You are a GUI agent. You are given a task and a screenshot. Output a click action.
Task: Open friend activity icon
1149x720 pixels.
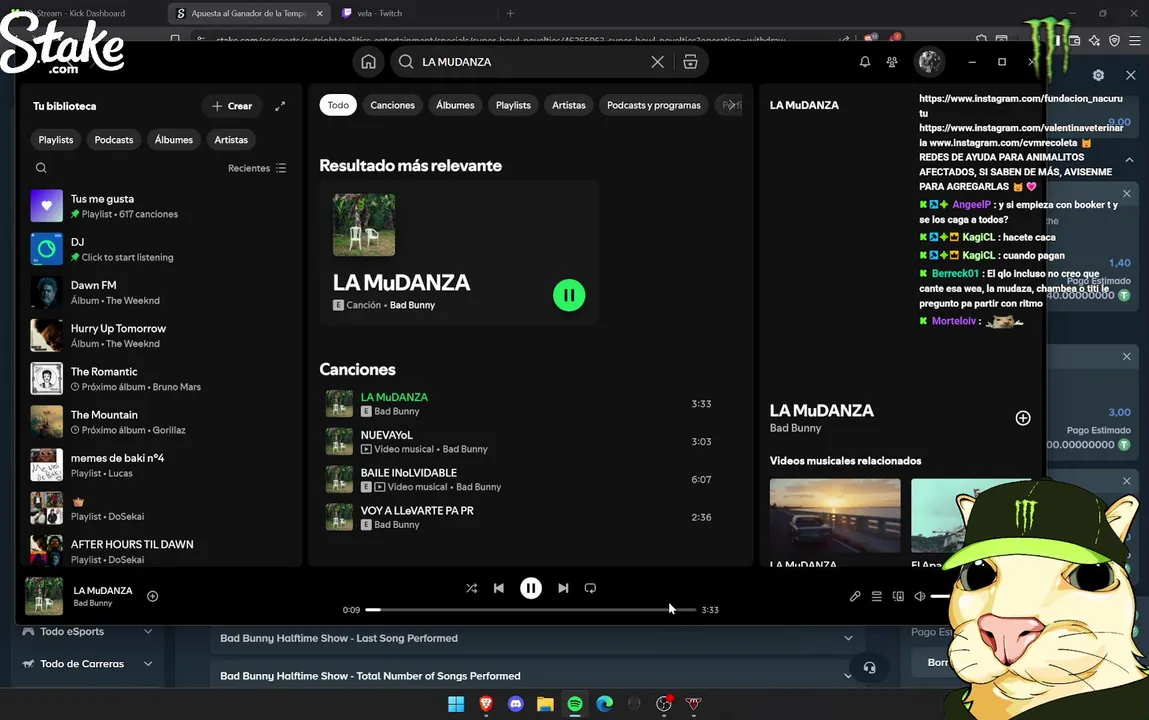click(x=892, y=62)
